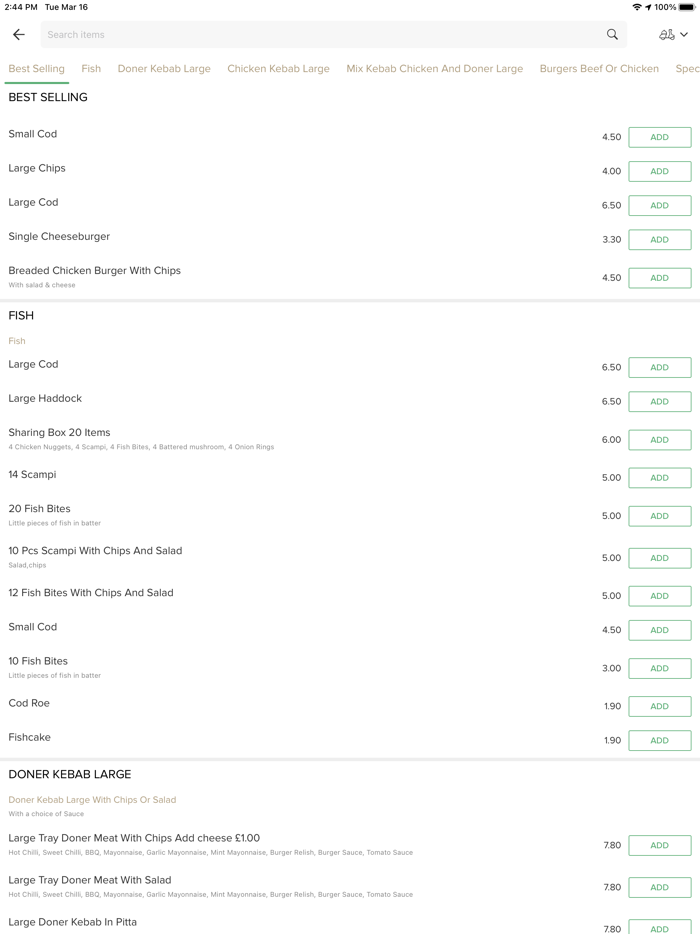Add Breaded Chicken Burger With Chips

tap(659, 278)
